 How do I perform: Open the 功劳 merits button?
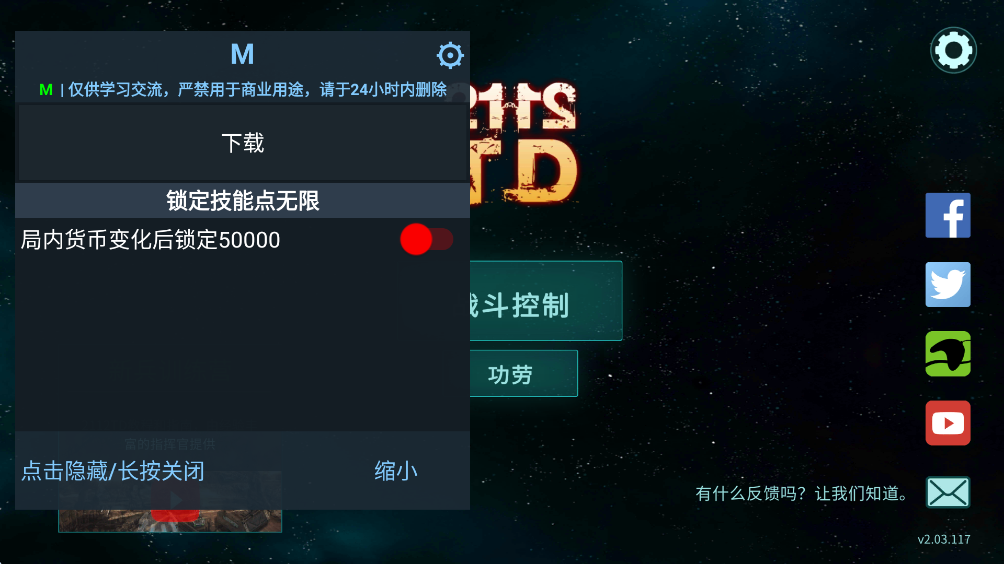click(524, 373)
